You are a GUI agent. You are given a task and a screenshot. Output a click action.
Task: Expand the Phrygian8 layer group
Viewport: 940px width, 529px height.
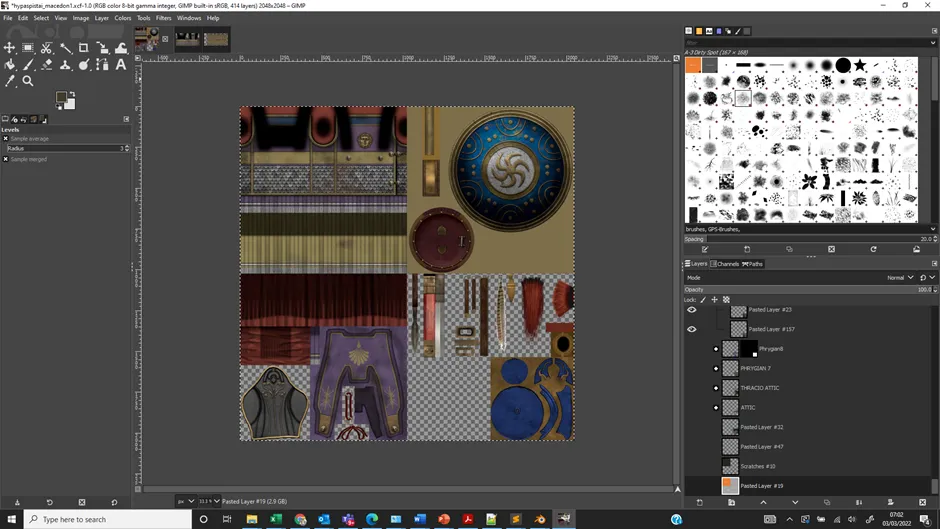(x=716, y=348)
